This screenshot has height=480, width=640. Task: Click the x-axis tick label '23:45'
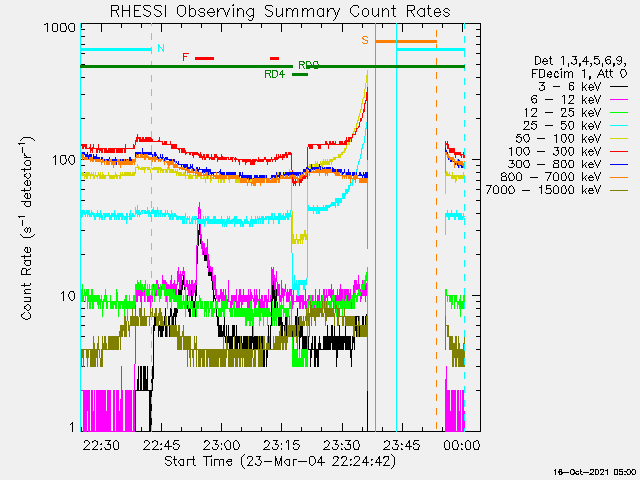tap(402, 445)
